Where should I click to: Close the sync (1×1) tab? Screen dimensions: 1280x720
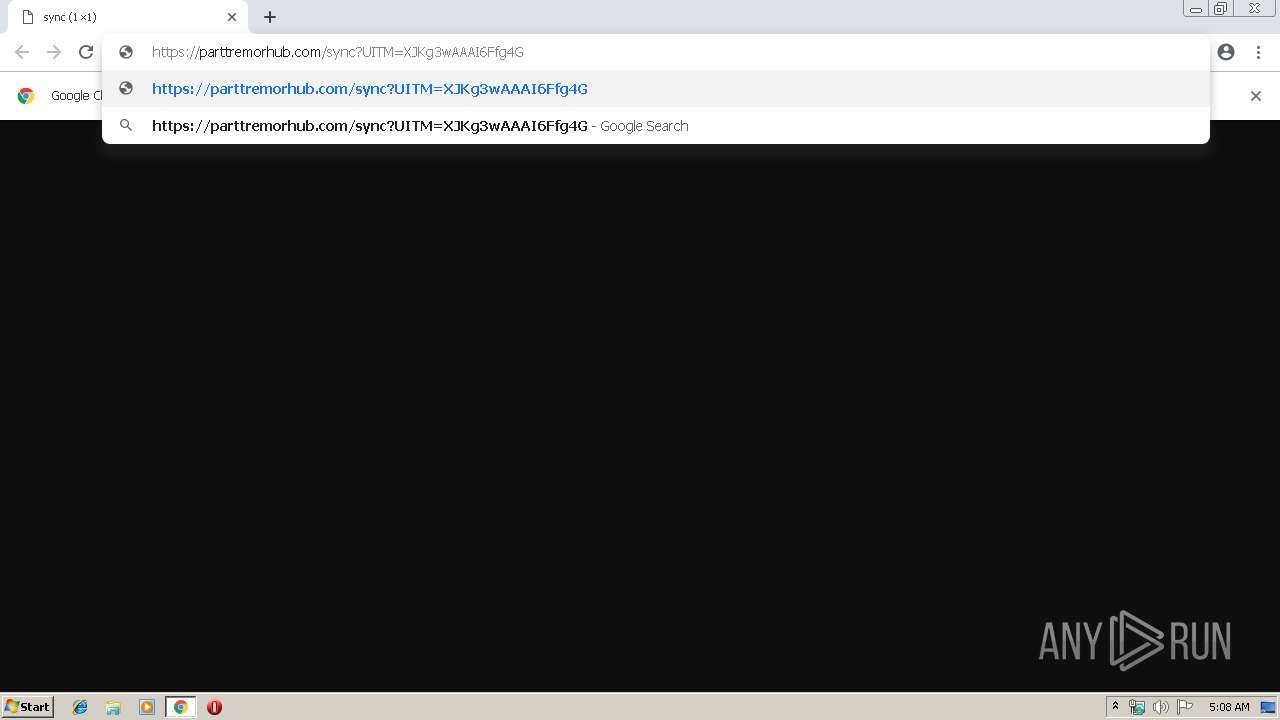click(x=232, y=17)
